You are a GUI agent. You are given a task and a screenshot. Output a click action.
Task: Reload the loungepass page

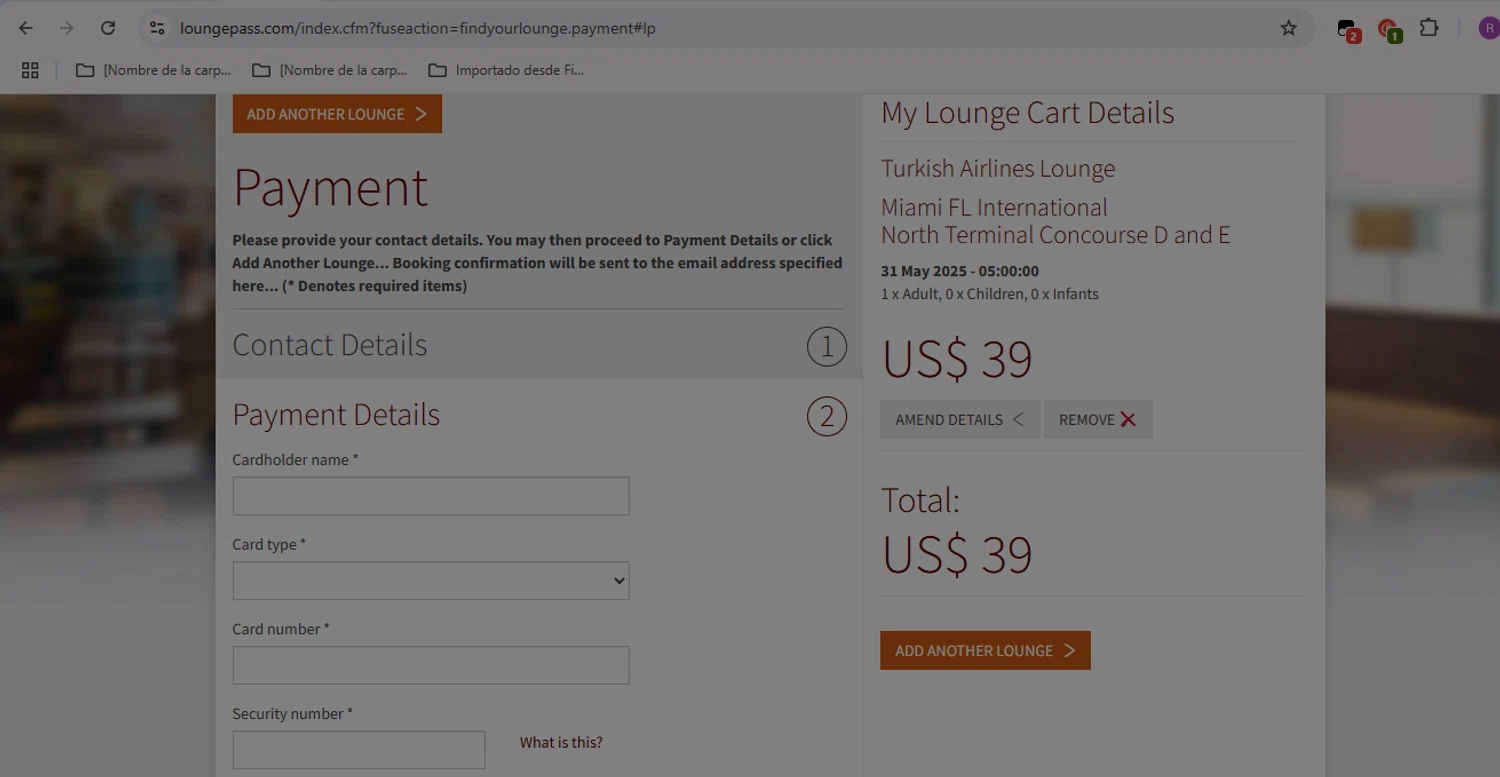coord(108,28)
